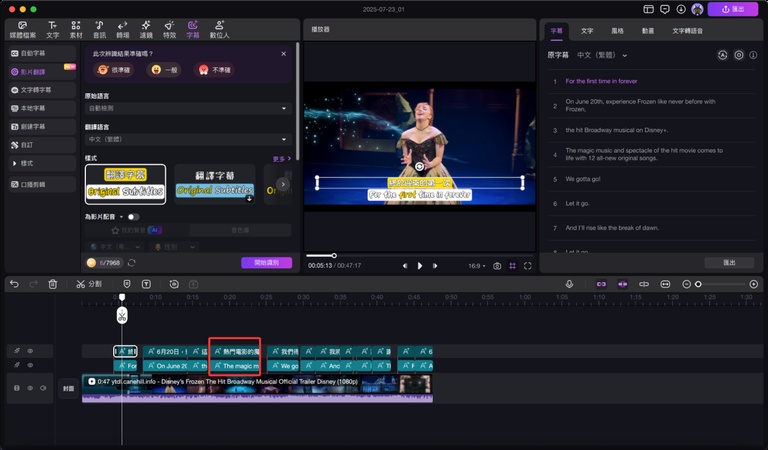Open the 原始語言 source language dropdown
This screenshot has height=450, width=768.
click(188, 108)
